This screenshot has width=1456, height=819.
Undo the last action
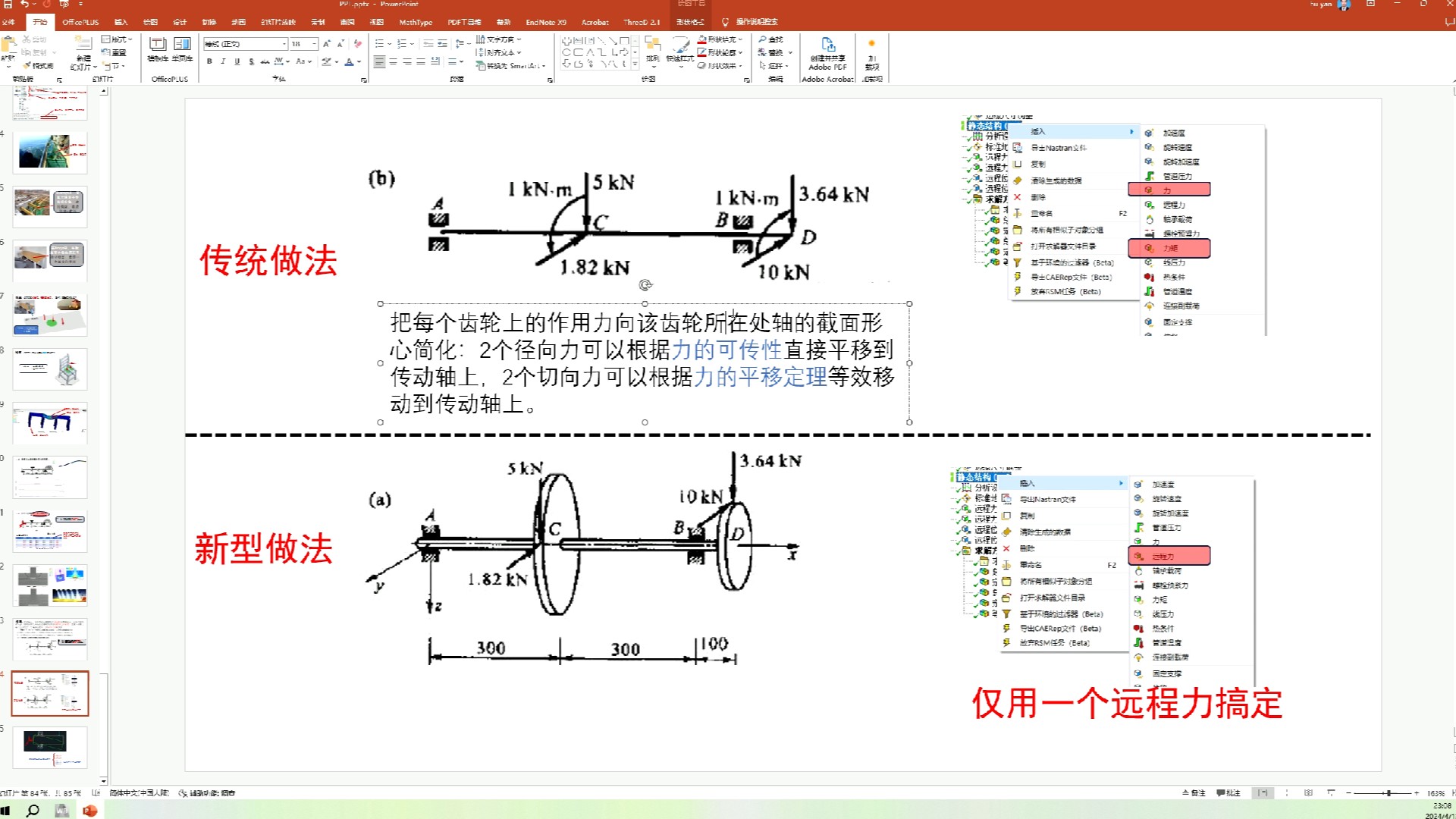click(x=25, y=5)
